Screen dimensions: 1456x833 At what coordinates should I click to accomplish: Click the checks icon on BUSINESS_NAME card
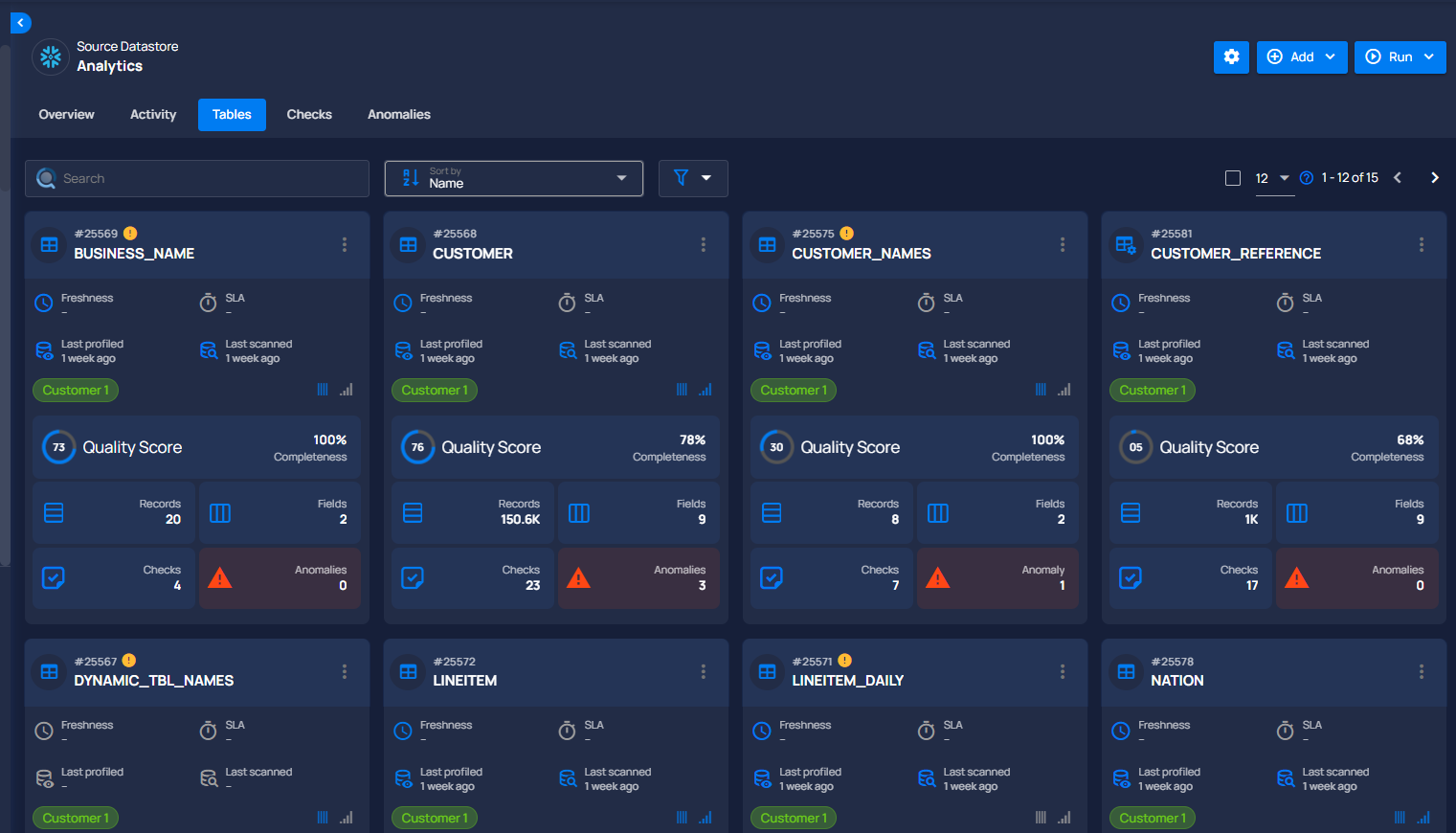[54, 577]
